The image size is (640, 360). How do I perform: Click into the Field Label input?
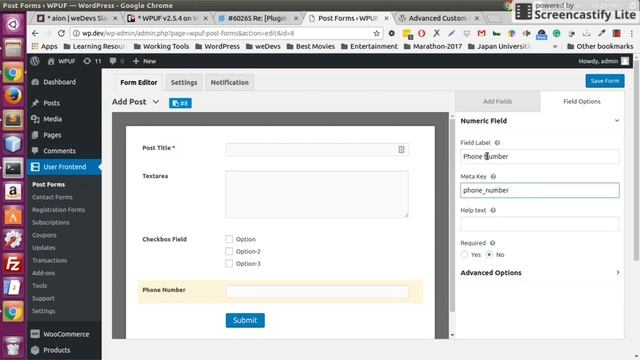(540, 157)
